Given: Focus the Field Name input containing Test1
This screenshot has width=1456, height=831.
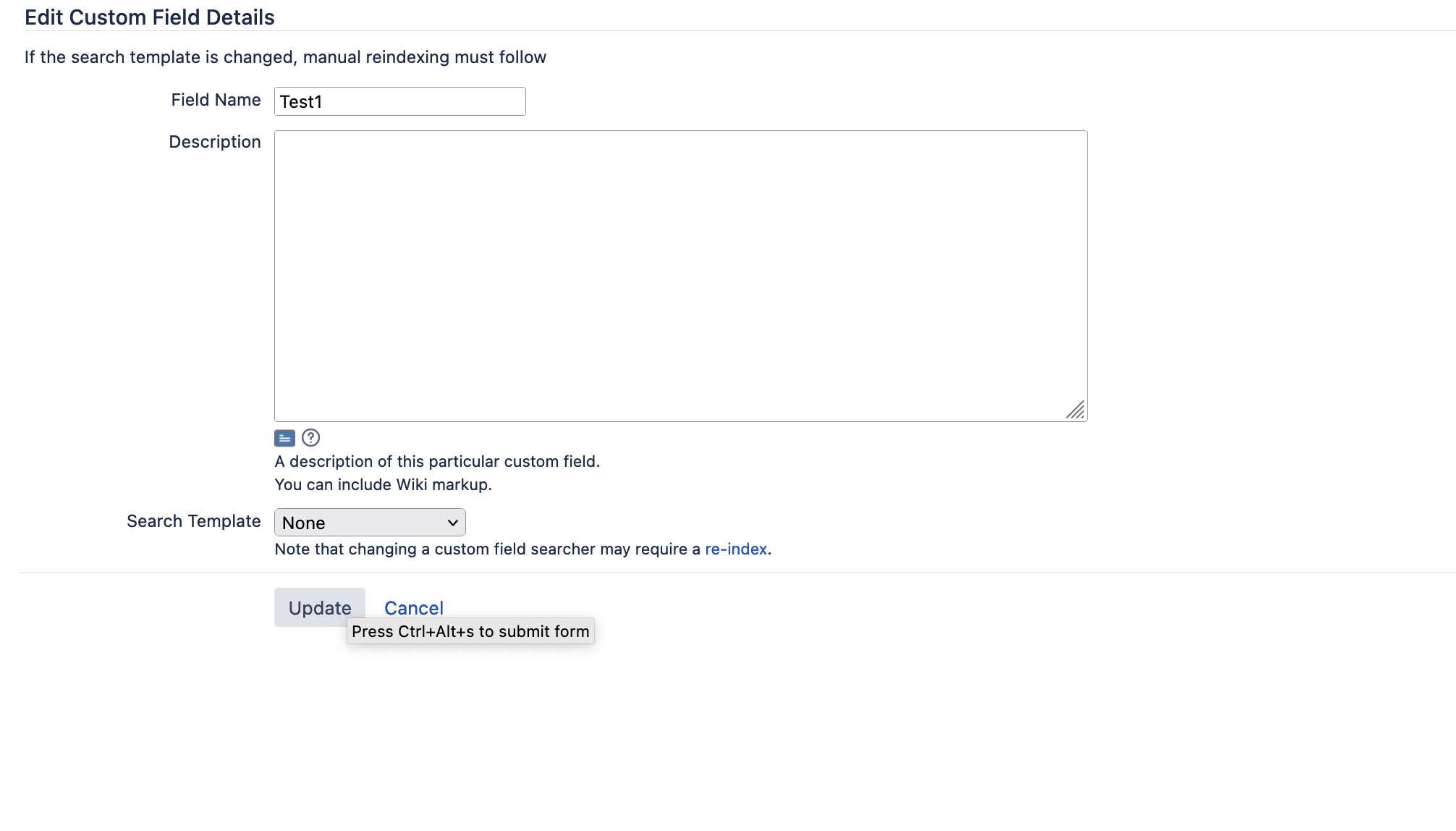Looking at the screenshot, I should [399, 101].
